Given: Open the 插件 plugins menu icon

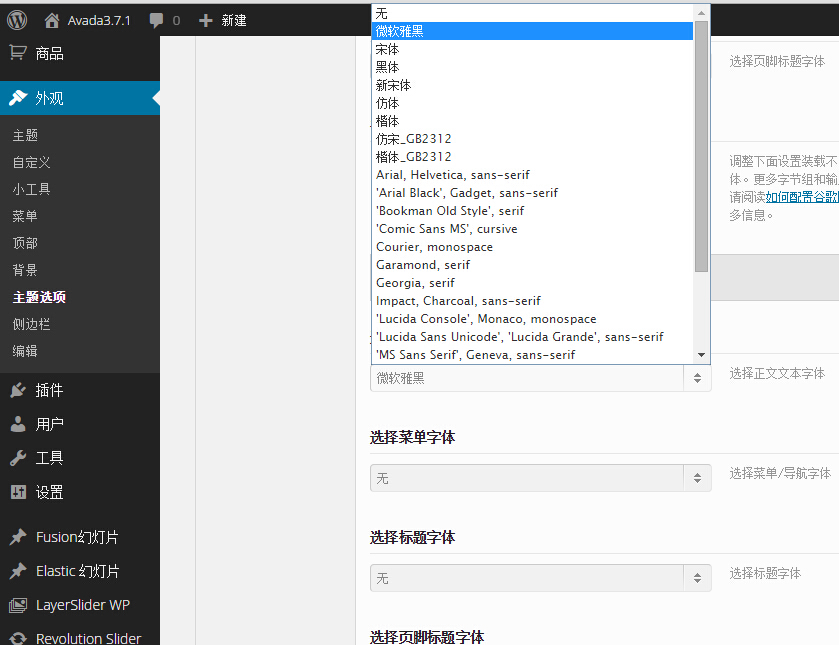Looking at the screenshot, I should click(x=18, y=390).
